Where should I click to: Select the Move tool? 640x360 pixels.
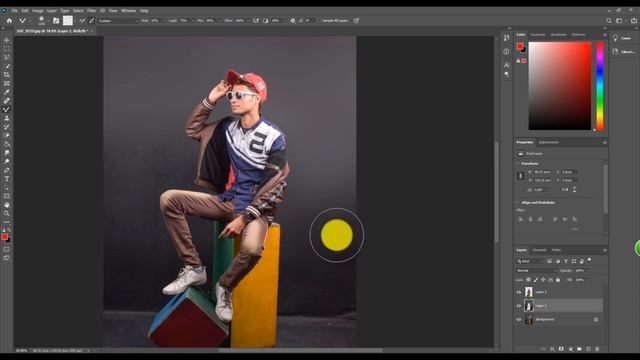pyautogui.click(x=7, y=40)
